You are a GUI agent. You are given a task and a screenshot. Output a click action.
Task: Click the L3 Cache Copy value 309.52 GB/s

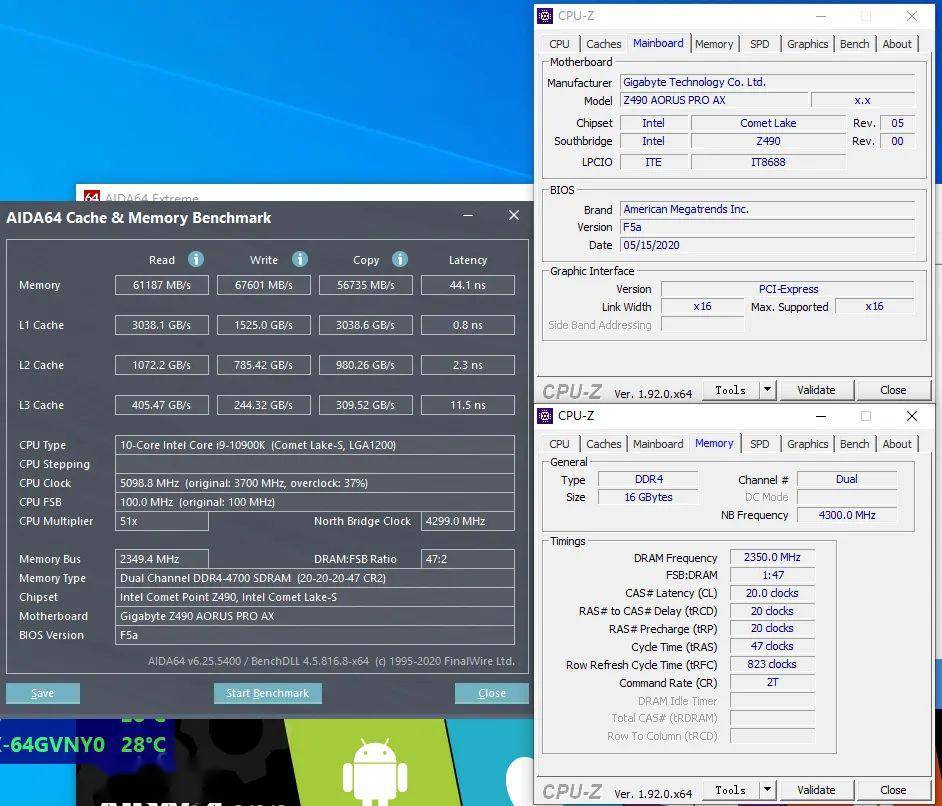pos(366,405)
